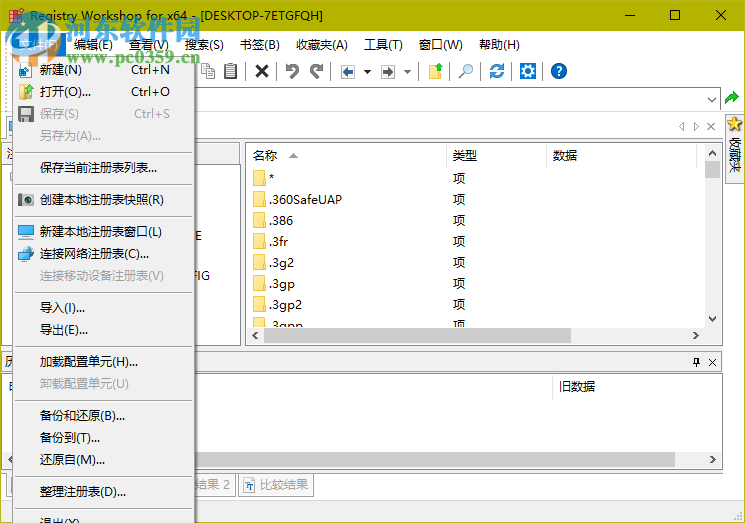Choose 备份到(T)... entry
745x523 pixels.
[x=104, y=438]
